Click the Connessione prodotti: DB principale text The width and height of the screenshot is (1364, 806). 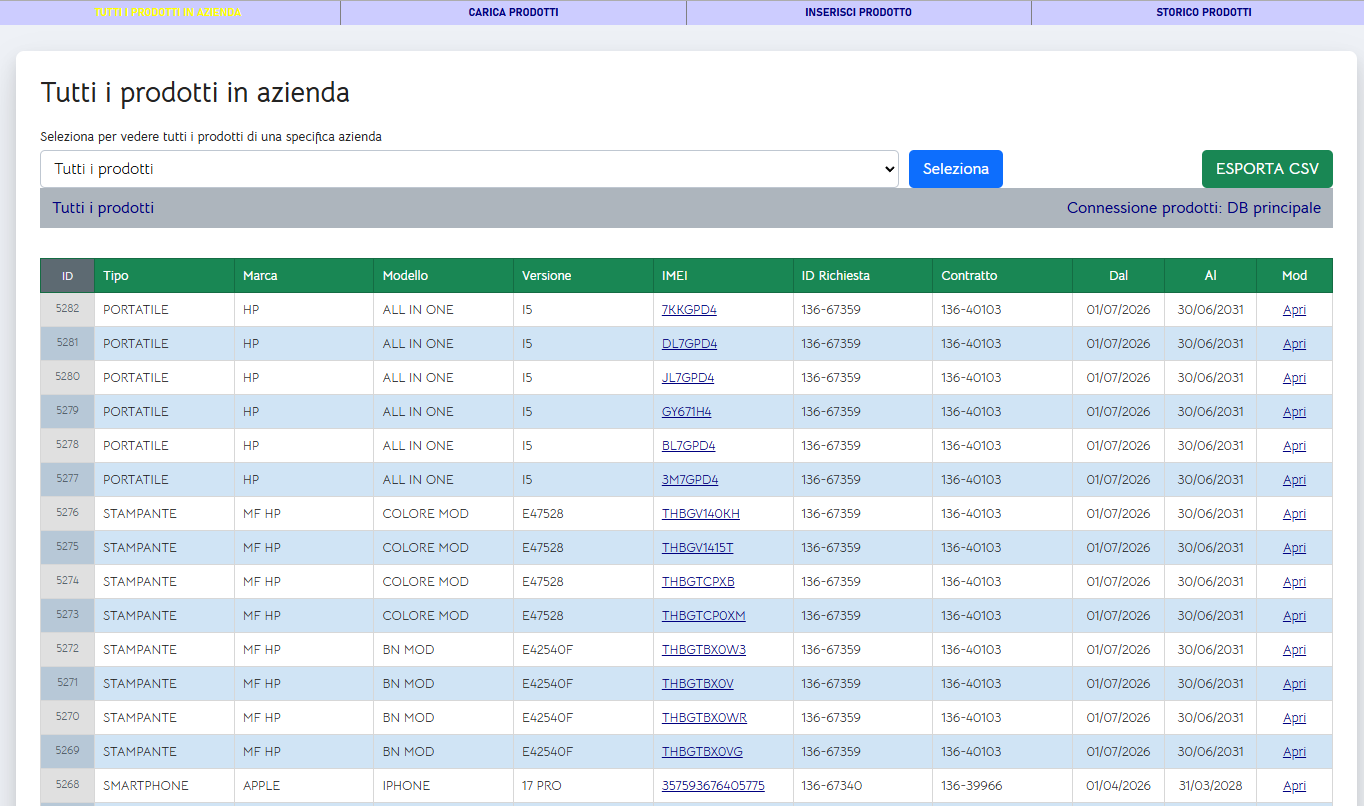[x=1194, y=208]
